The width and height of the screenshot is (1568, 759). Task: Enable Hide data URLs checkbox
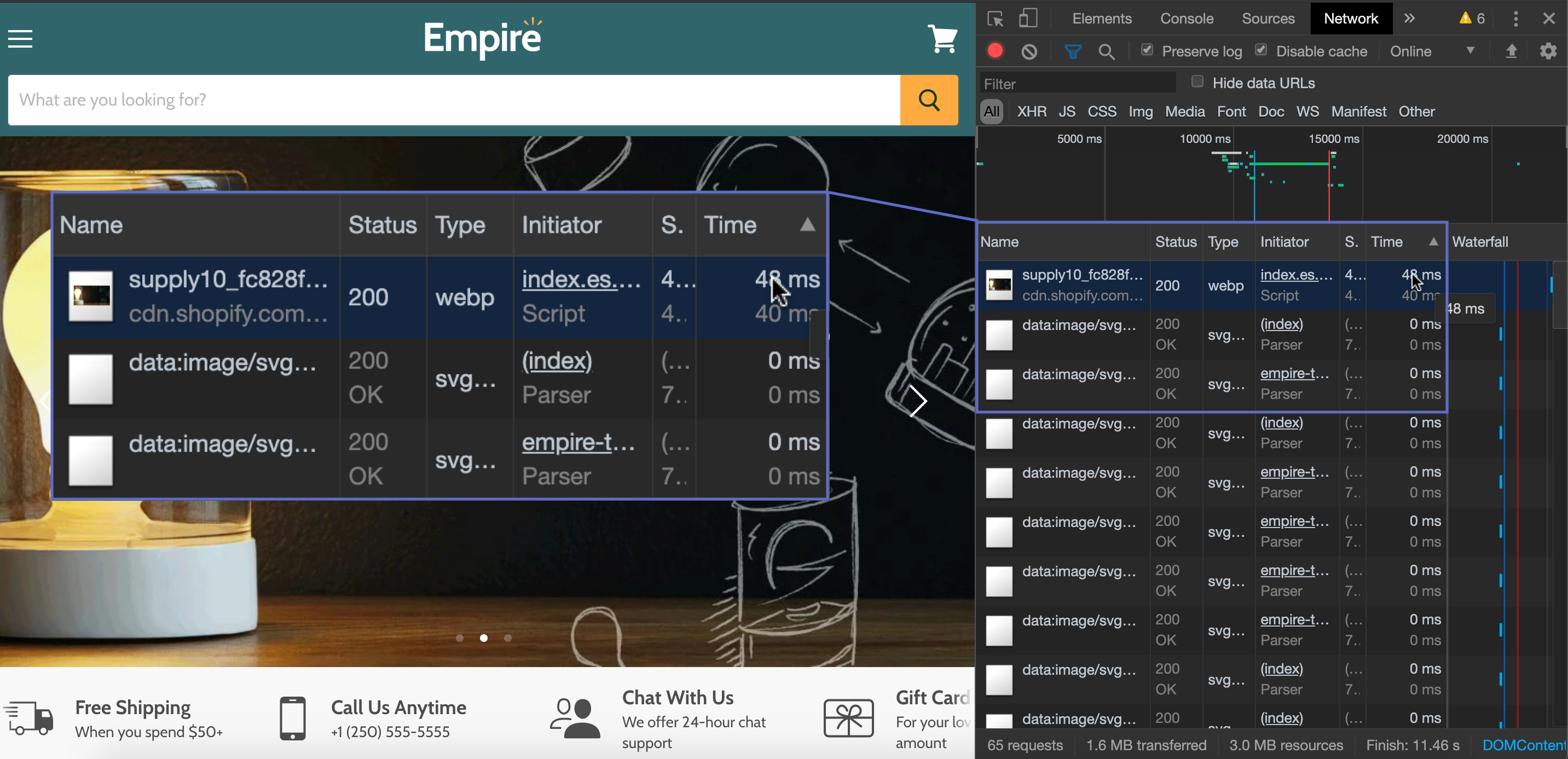(x=1197, y=82)
